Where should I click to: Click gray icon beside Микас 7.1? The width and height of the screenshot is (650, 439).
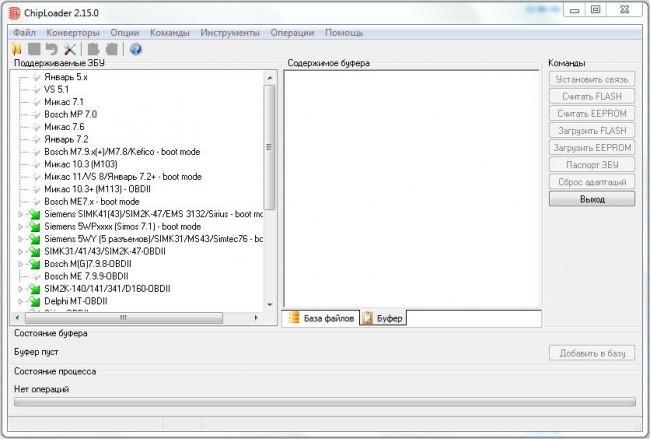tap(36, 102)
